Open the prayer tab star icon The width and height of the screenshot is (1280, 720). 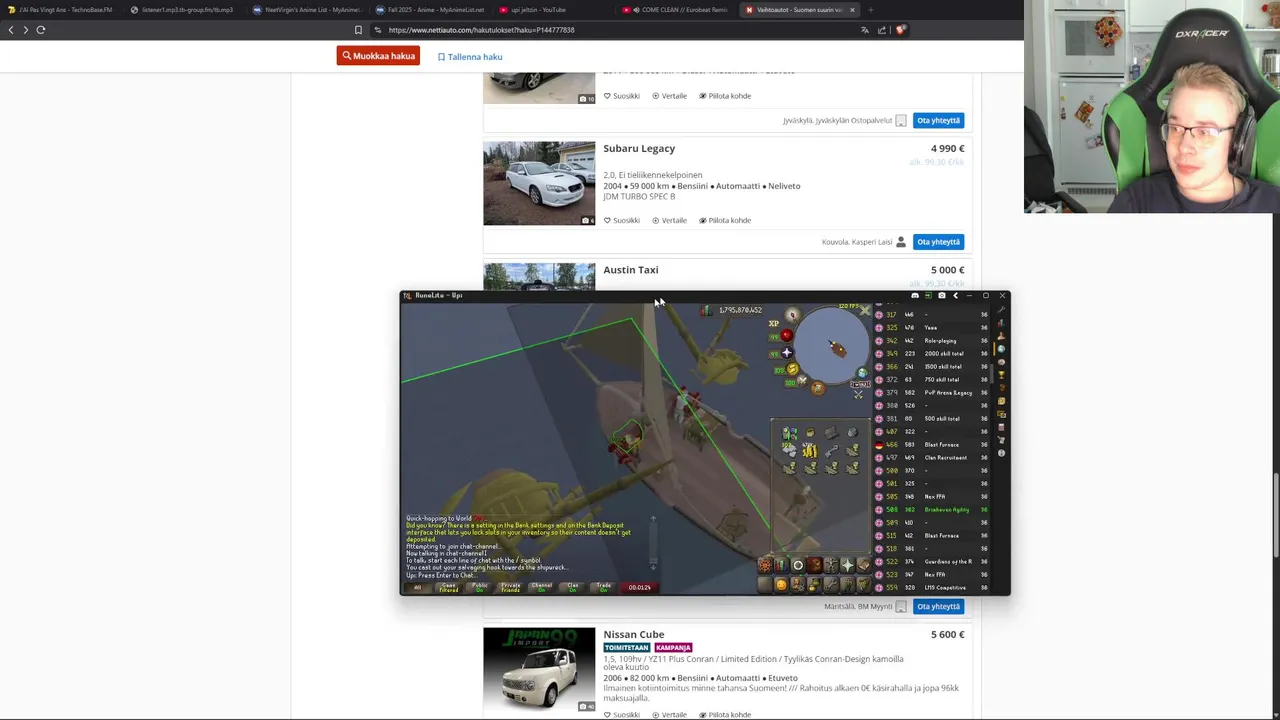click(x=847, y=565)
